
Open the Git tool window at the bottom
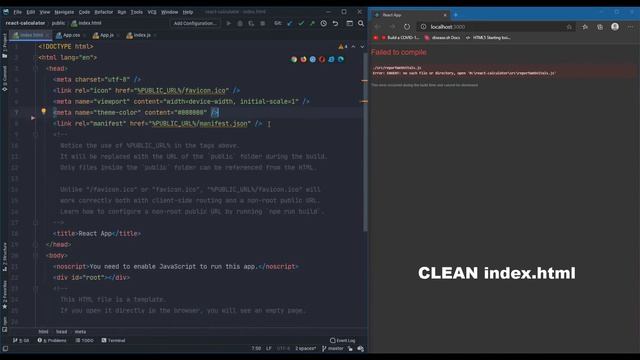21,340
